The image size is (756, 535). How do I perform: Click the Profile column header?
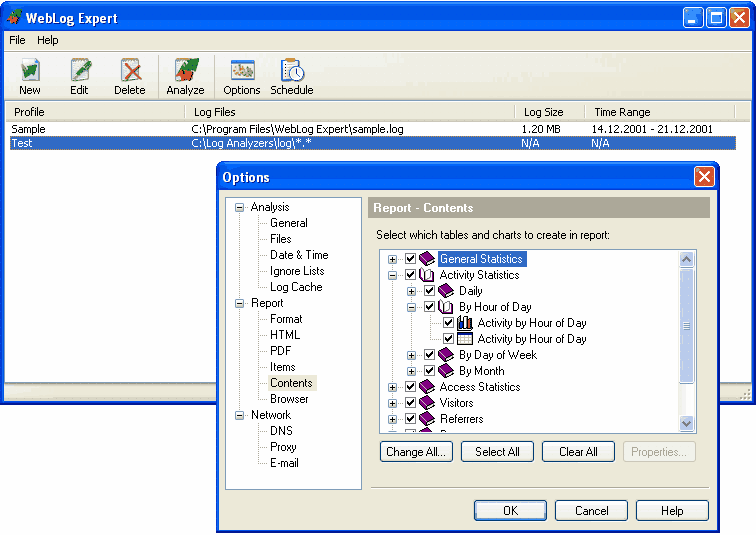coord(95,112)
